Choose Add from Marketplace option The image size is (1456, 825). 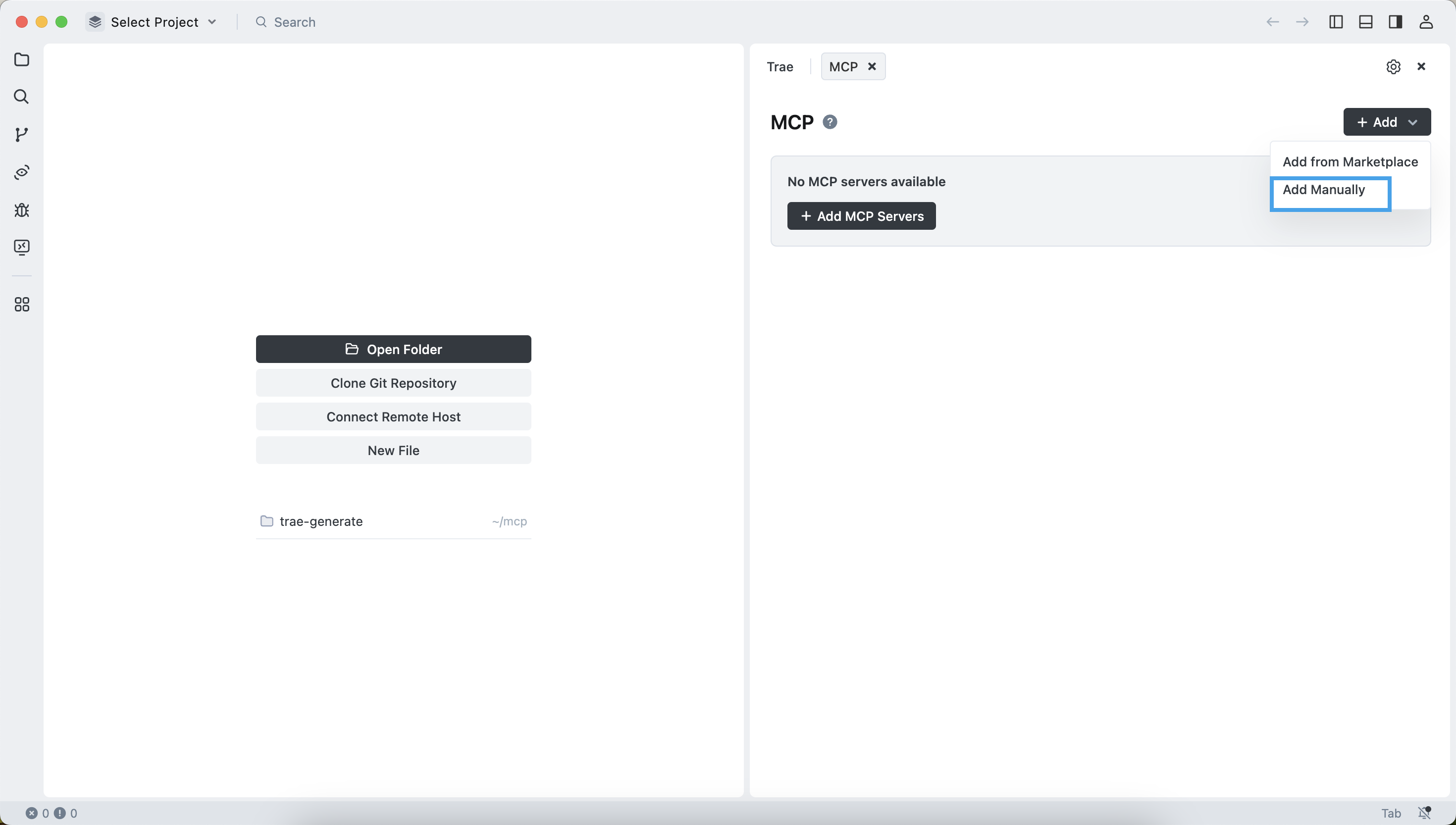pos(1350,162)
